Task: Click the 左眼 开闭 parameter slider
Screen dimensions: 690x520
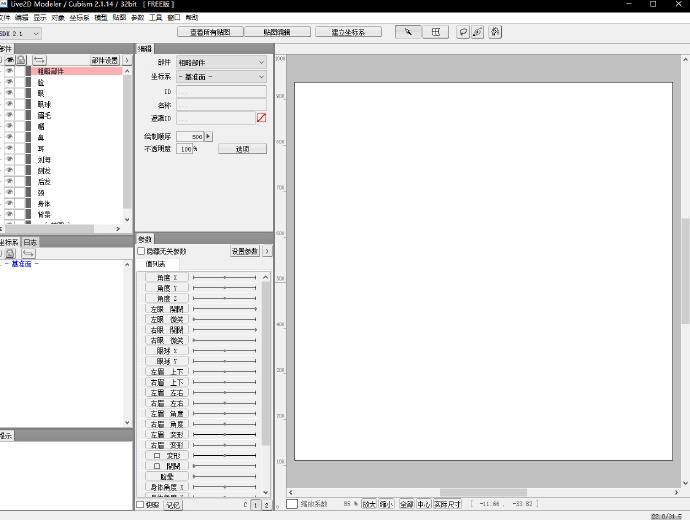Action: 224,309
